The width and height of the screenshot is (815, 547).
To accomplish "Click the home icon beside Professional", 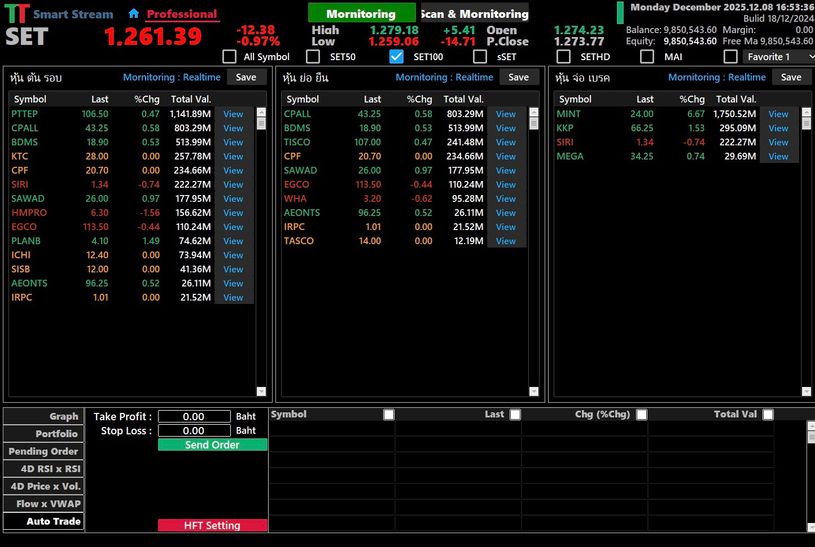I will (133, 14).
